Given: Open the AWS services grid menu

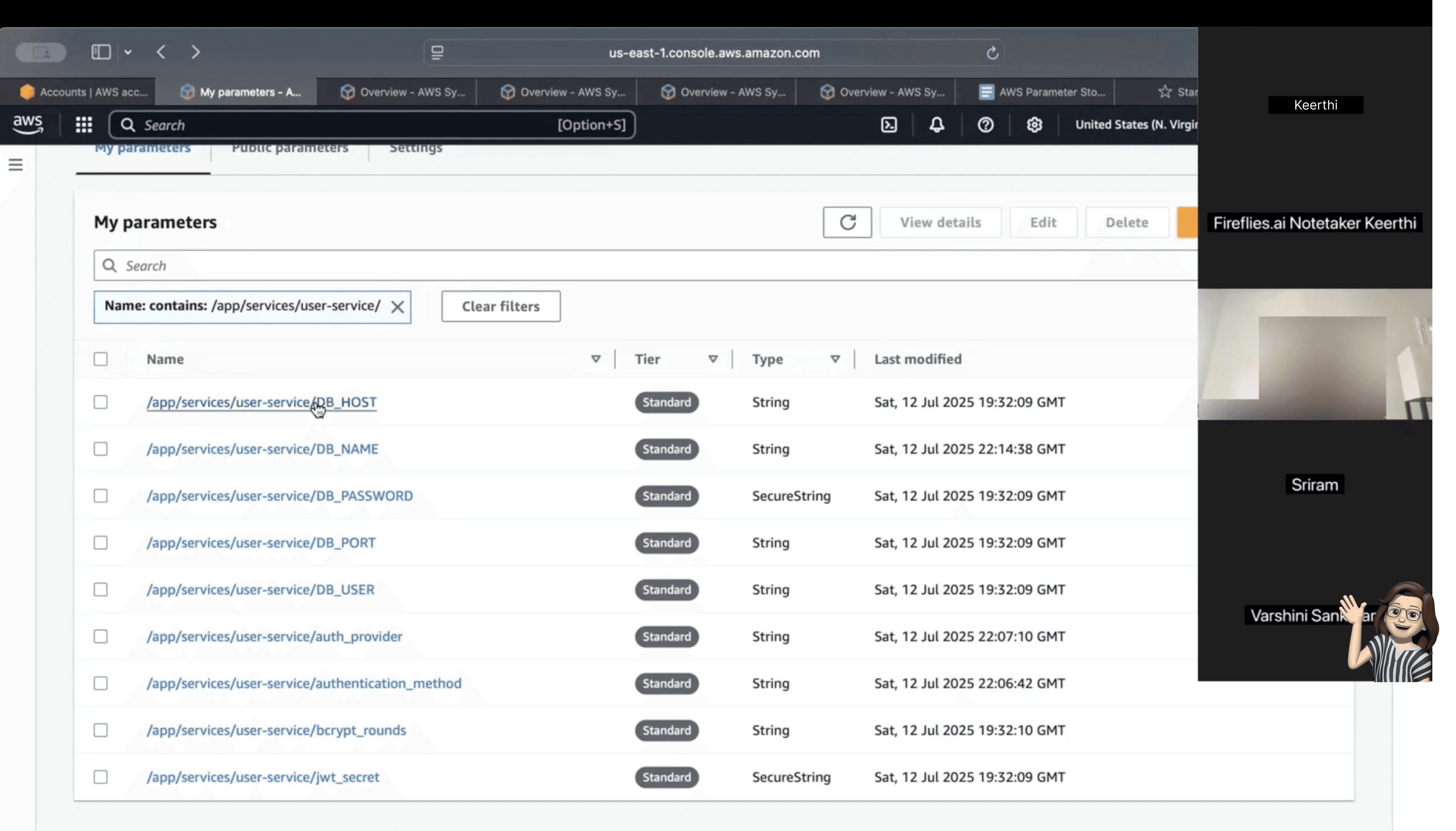Looking at the screenshot, I should point(84,125).
